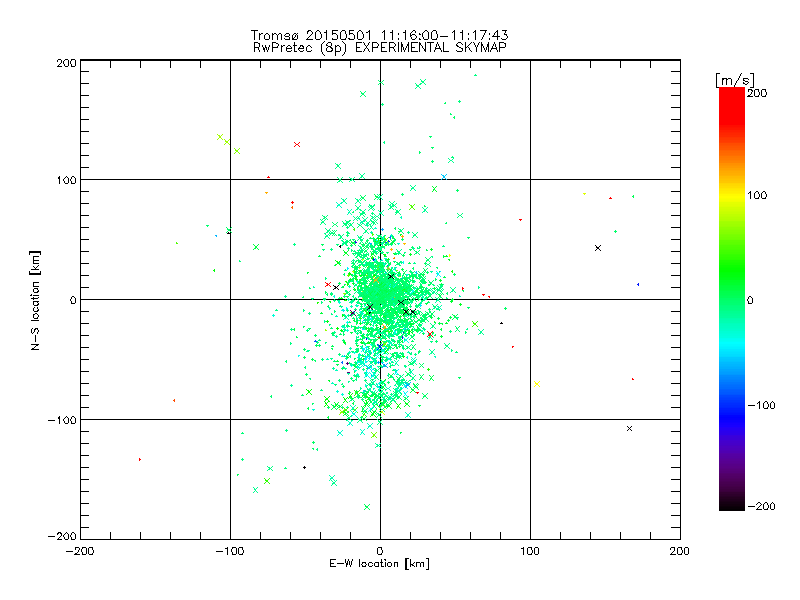
Task: Click the x-axis tick label "100"
Action: (x=530, y=551)
